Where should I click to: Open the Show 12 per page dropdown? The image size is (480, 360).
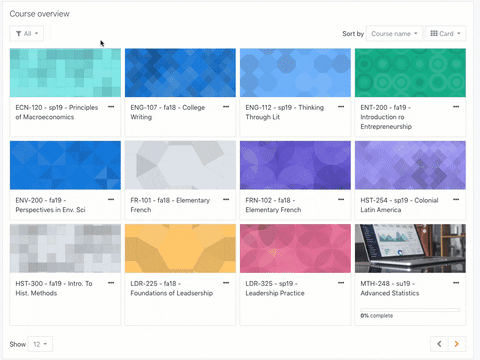click(40, 344)
